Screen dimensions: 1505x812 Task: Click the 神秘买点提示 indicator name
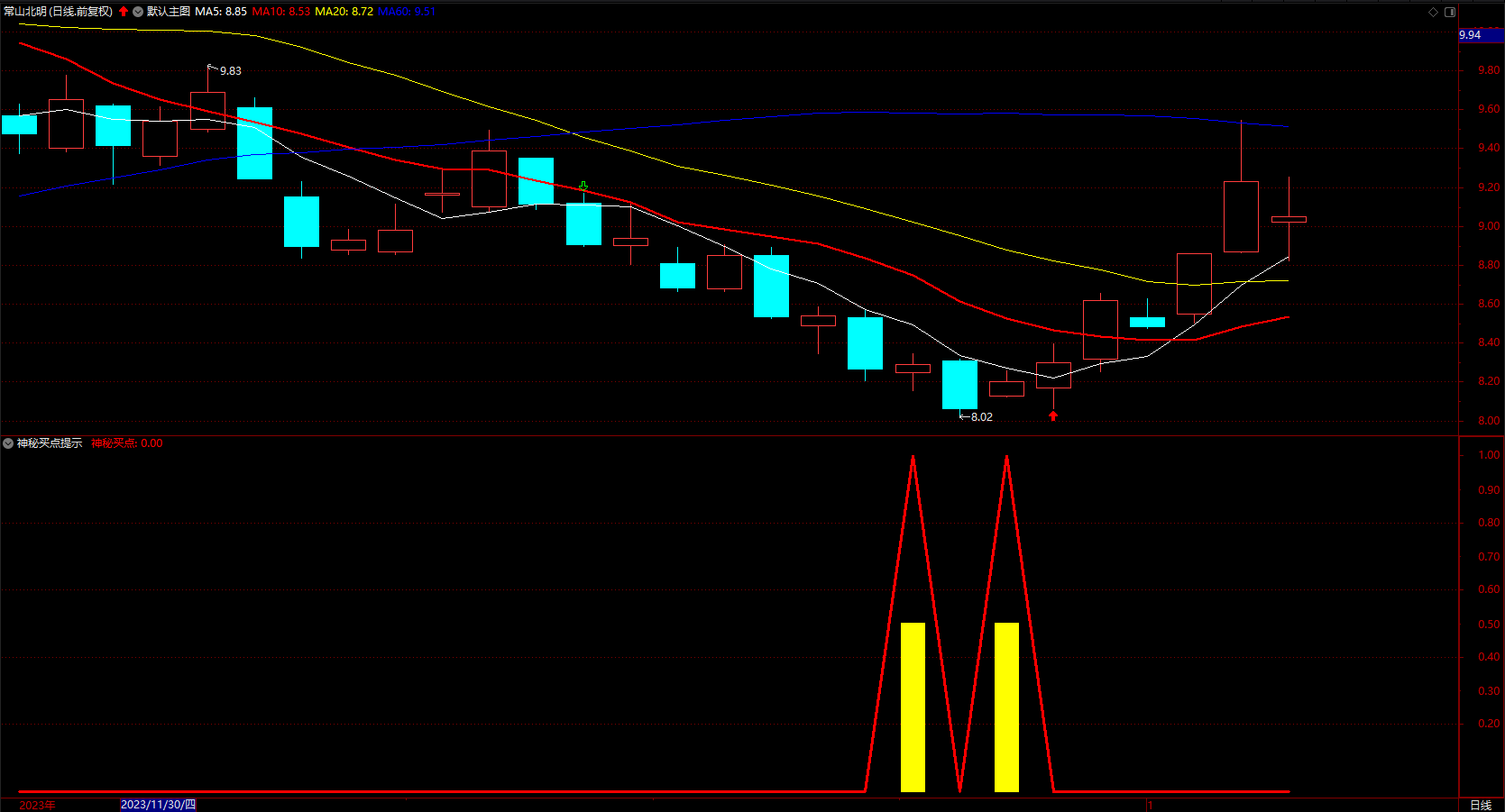click(x=50, y=443)
